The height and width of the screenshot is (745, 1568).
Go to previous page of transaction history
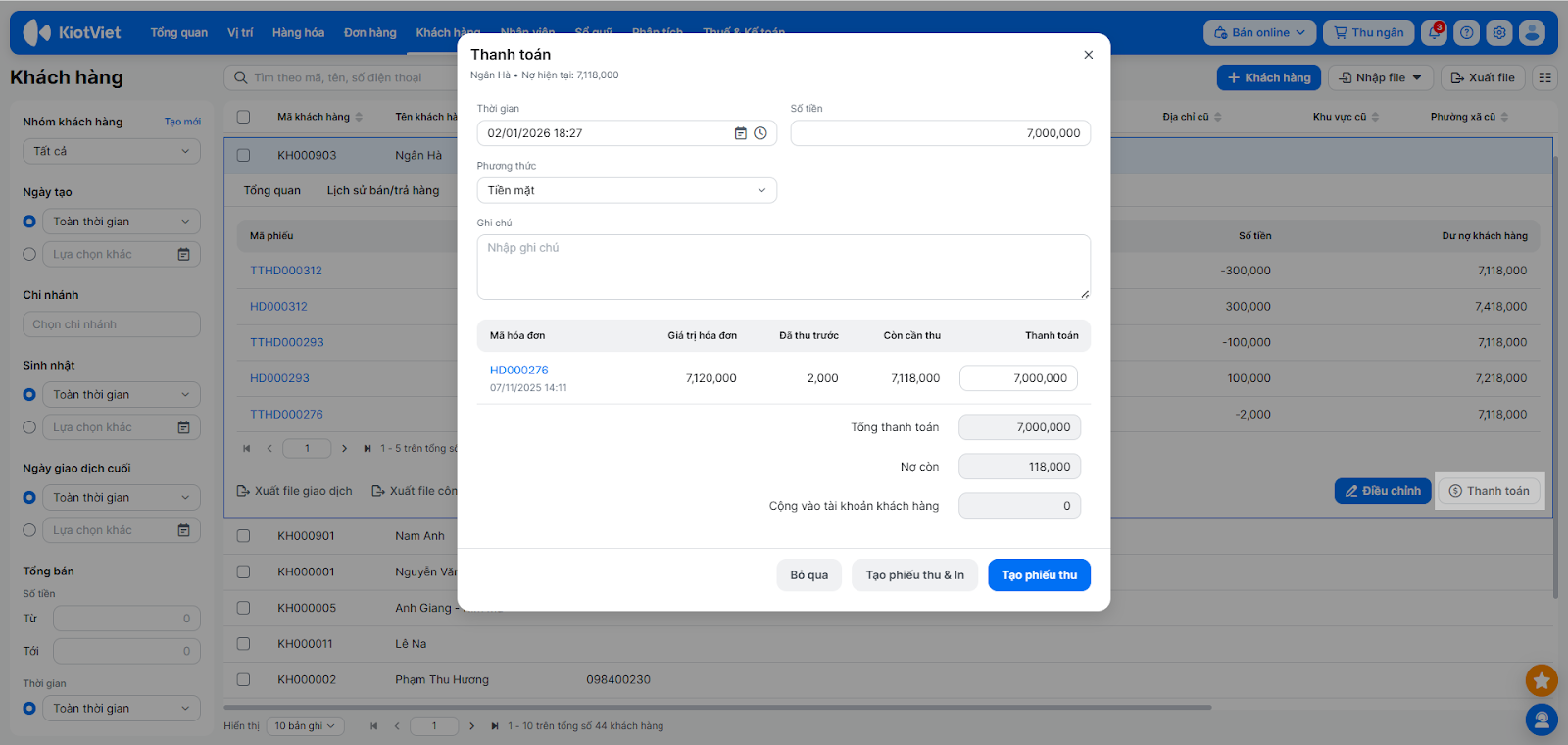coord(269,449)
